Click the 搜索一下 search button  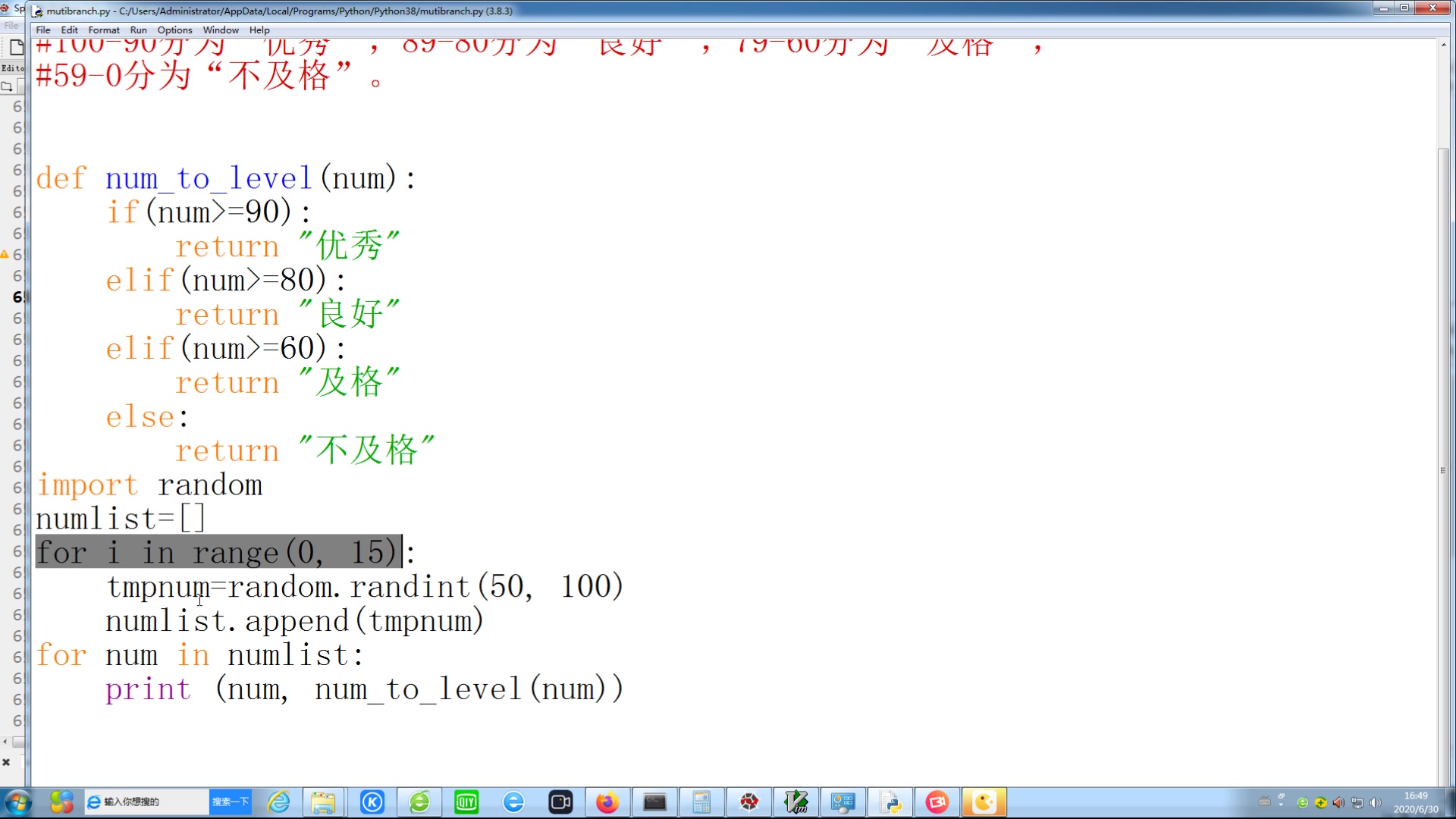[230, 802]
